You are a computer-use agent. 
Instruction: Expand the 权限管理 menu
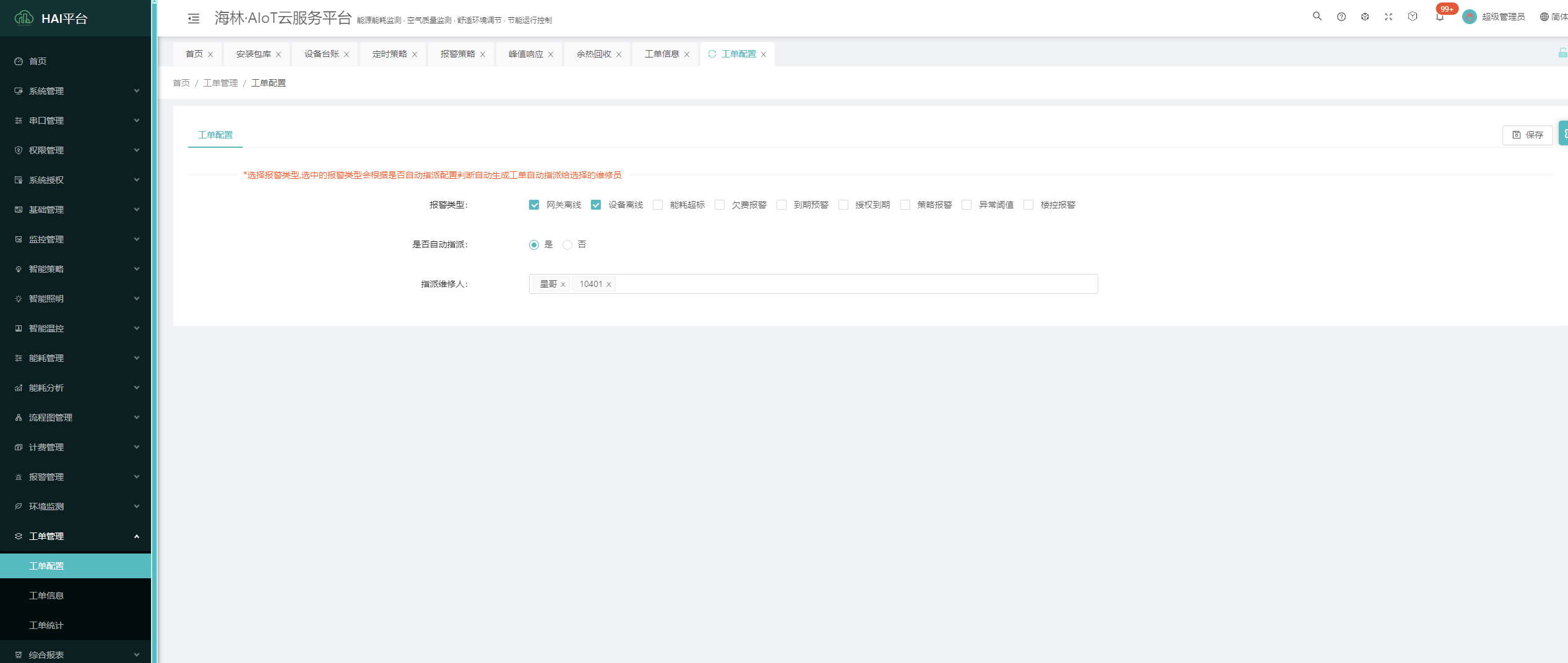75,150
